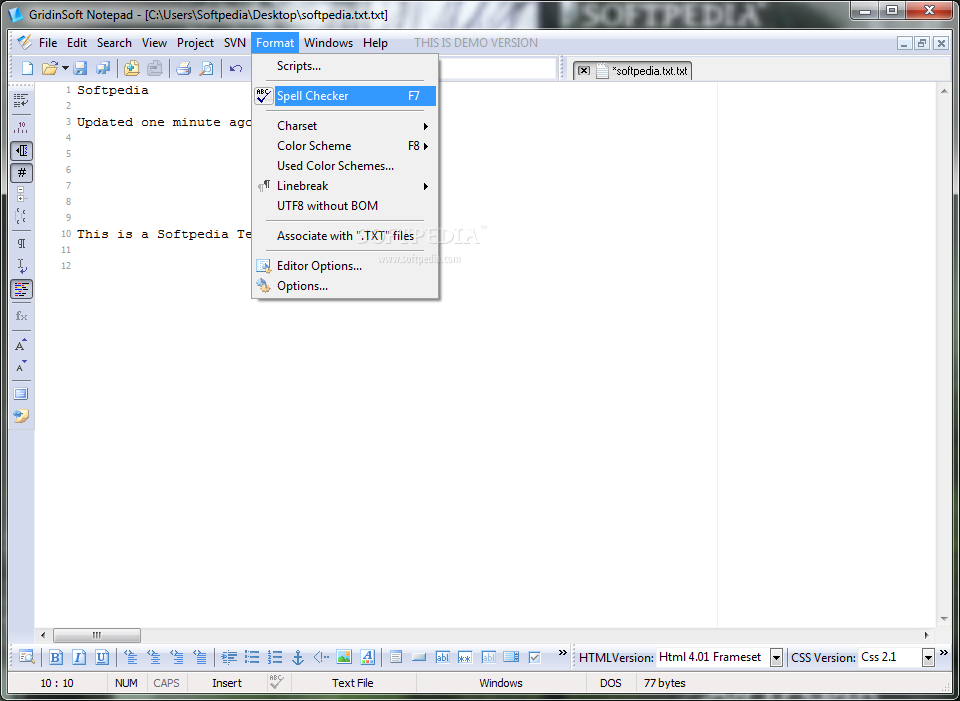960x701 pixels.
Task: Save the file with floppy disk icon
Action: click(x=80, y=69)
